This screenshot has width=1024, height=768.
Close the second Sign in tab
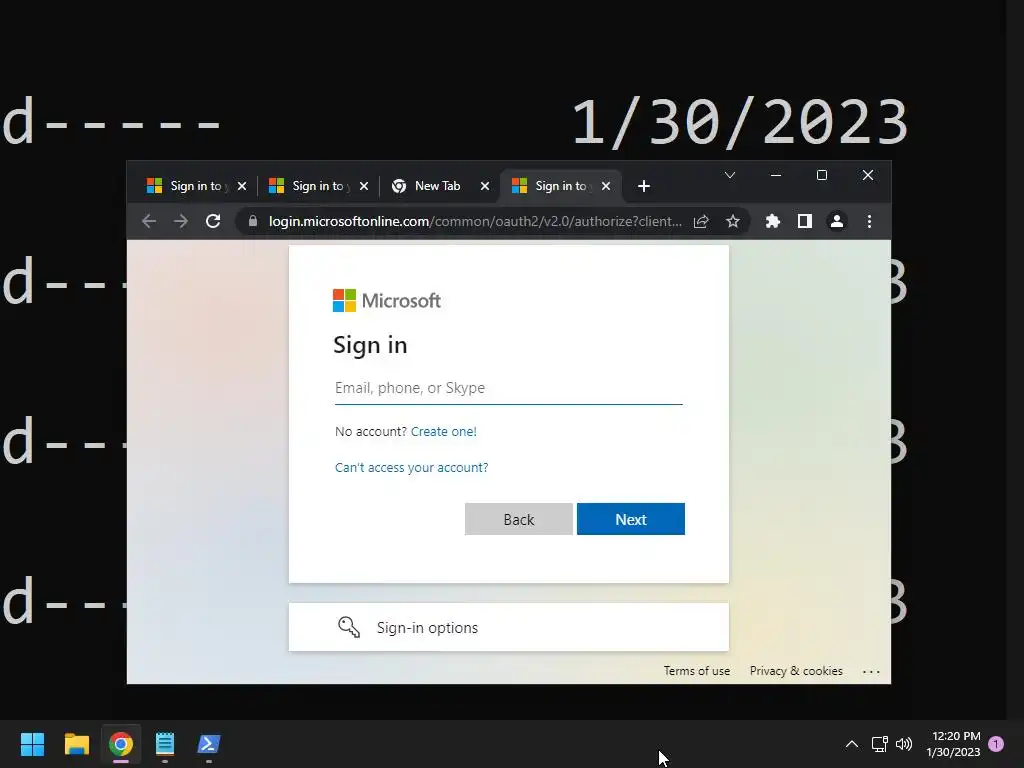[364, 186]
